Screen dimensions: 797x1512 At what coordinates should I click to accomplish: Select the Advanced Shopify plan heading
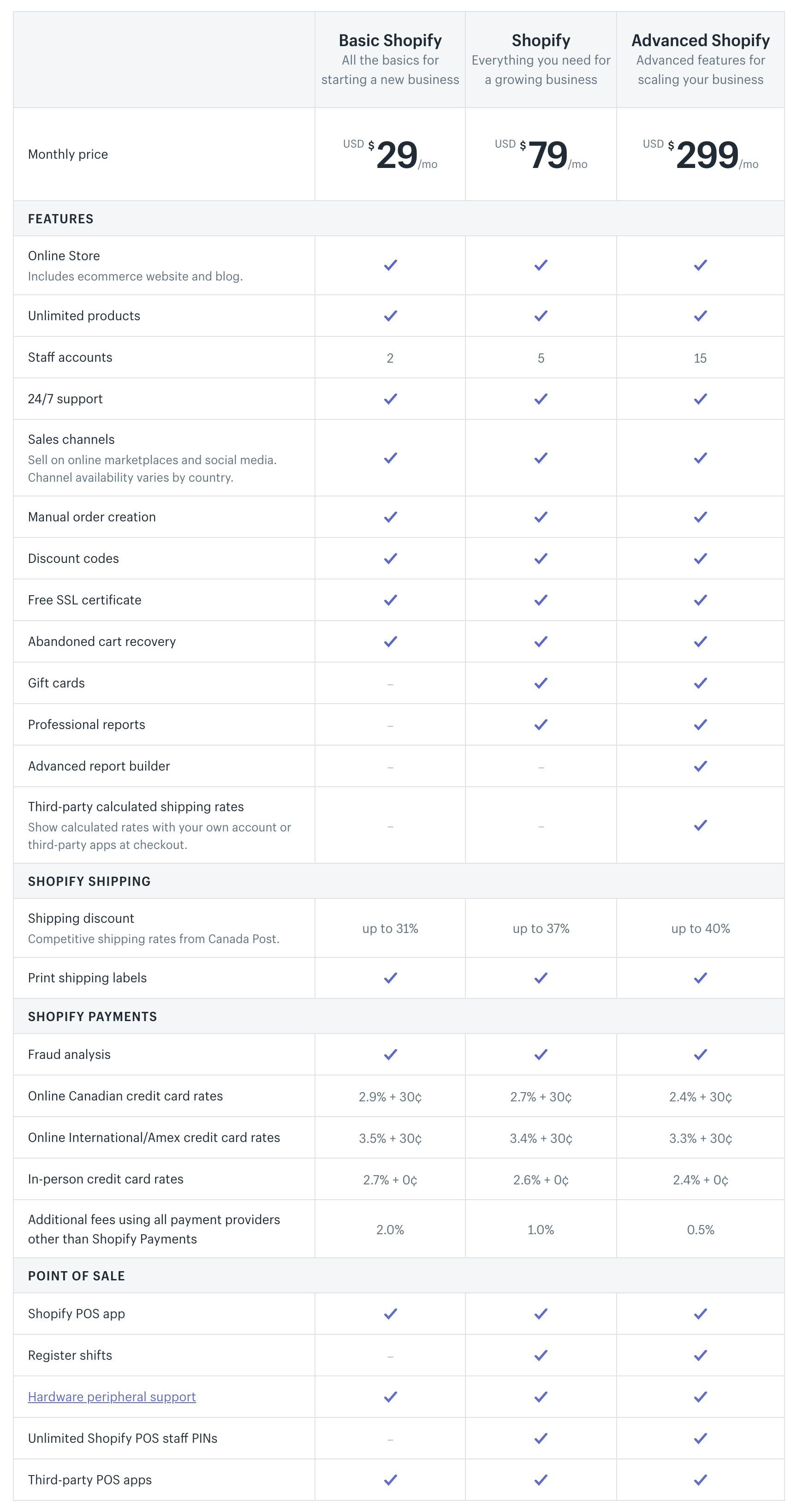[700, 40]
